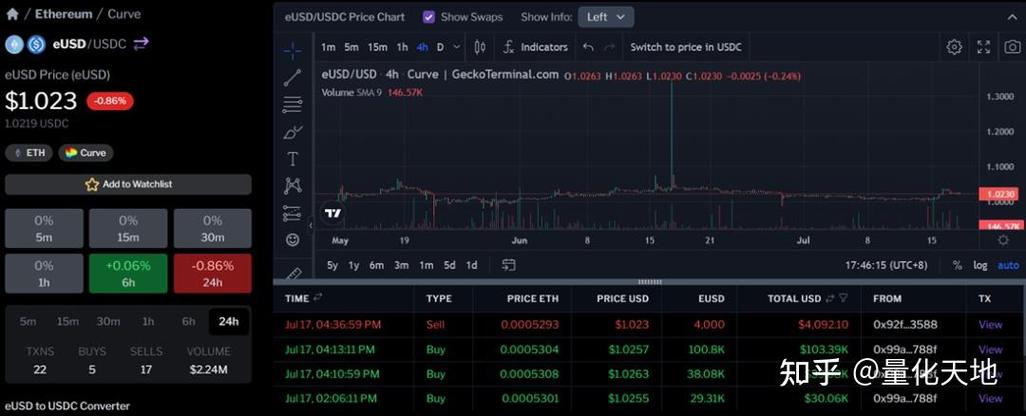1026x416 pixels.
Task: Add eUSD pool to Watchlist
Action: [128, 184]
